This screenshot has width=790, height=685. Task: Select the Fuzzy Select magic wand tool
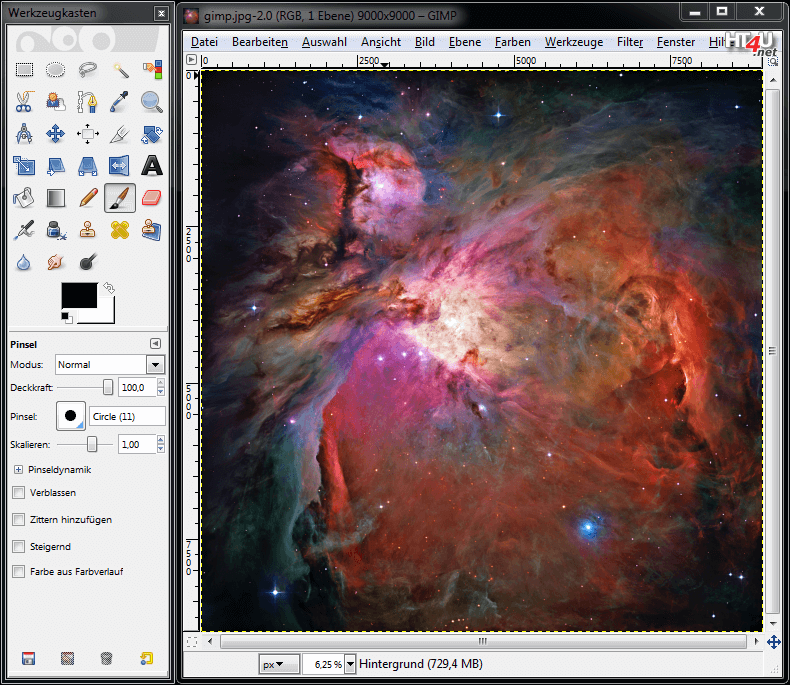120,70
